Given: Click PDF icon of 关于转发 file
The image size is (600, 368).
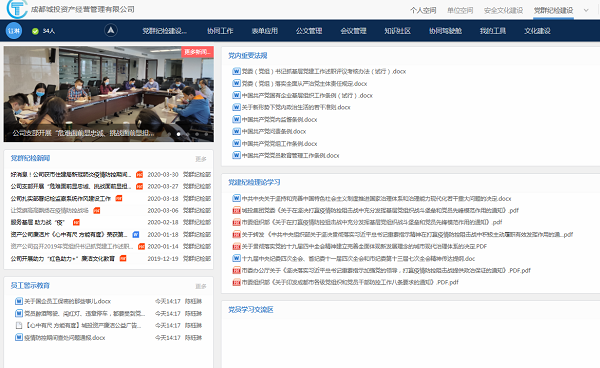Looking at the screenshot, I should coord(236,234).
